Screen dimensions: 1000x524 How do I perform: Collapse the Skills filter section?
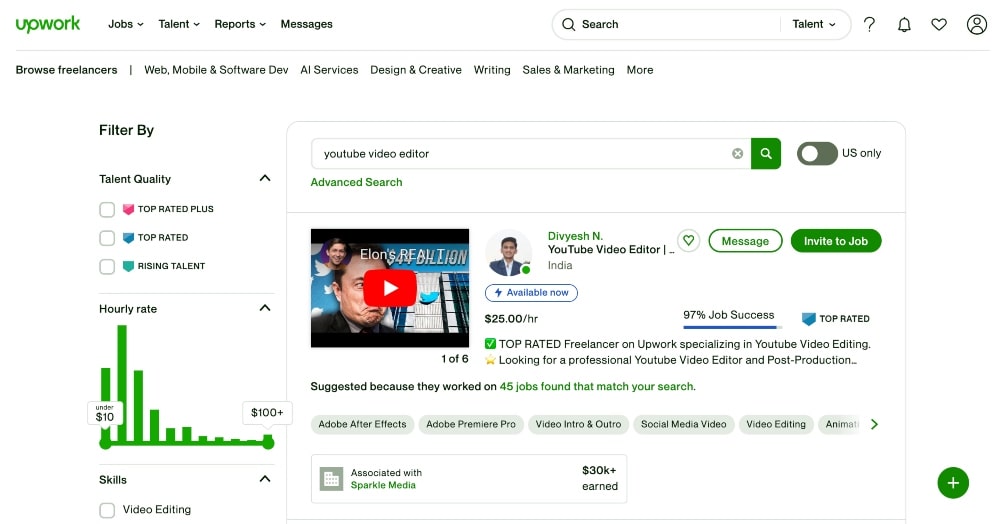click(265, 479)
